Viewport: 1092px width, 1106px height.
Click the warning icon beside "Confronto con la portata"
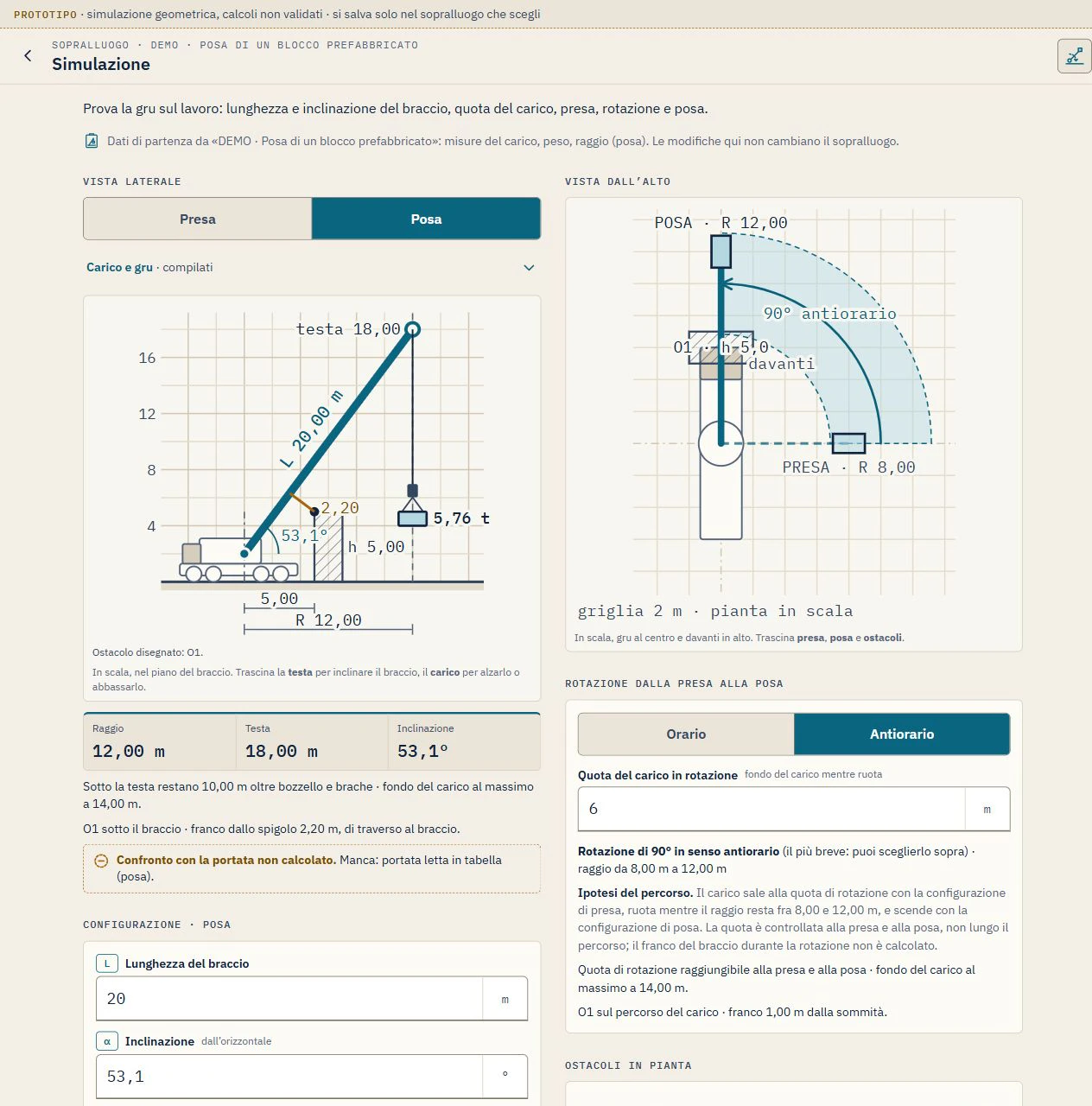click(x=101, y=861)
